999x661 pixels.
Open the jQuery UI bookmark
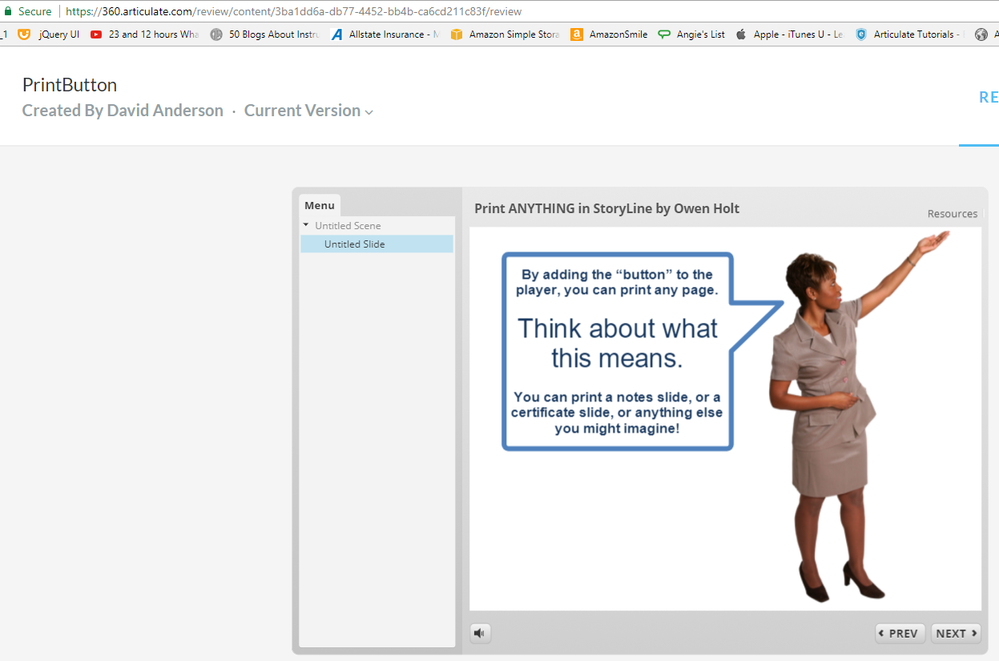pos(50,34)
